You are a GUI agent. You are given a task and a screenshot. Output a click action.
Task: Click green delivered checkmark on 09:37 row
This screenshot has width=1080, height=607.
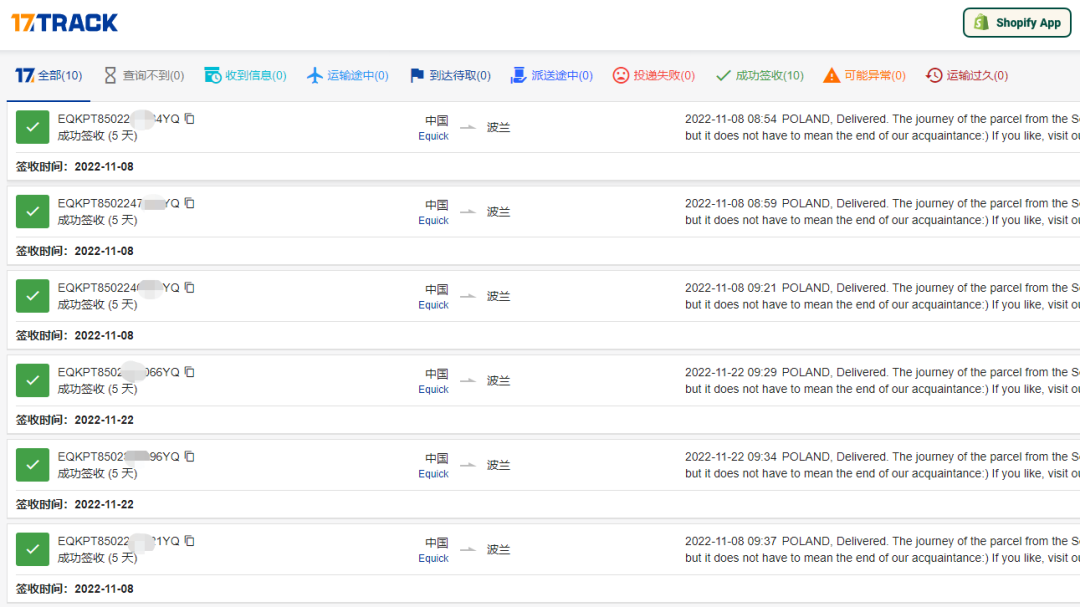point(32,549)
